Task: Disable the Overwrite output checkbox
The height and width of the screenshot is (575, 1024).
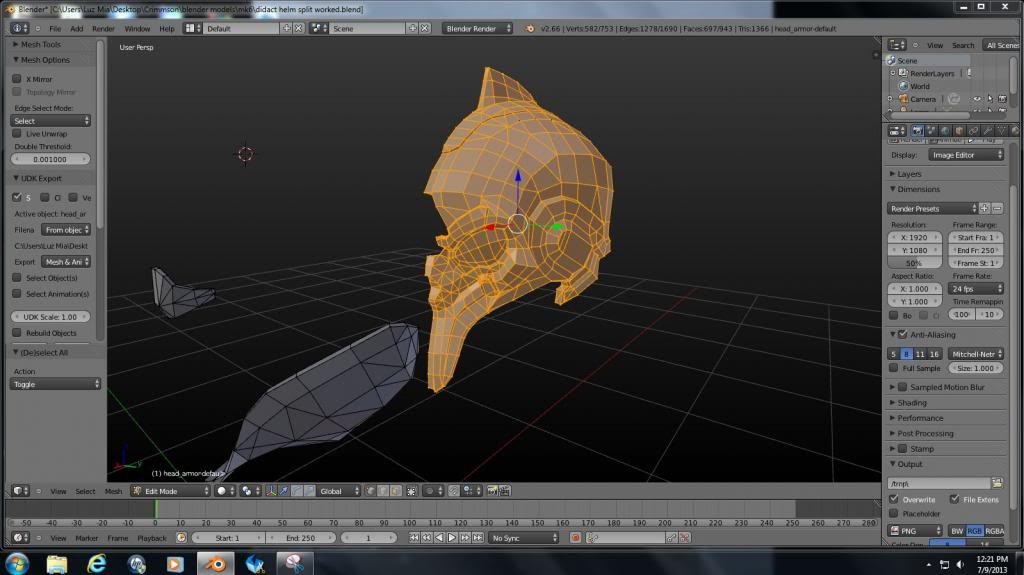Action: click(895, 499)
